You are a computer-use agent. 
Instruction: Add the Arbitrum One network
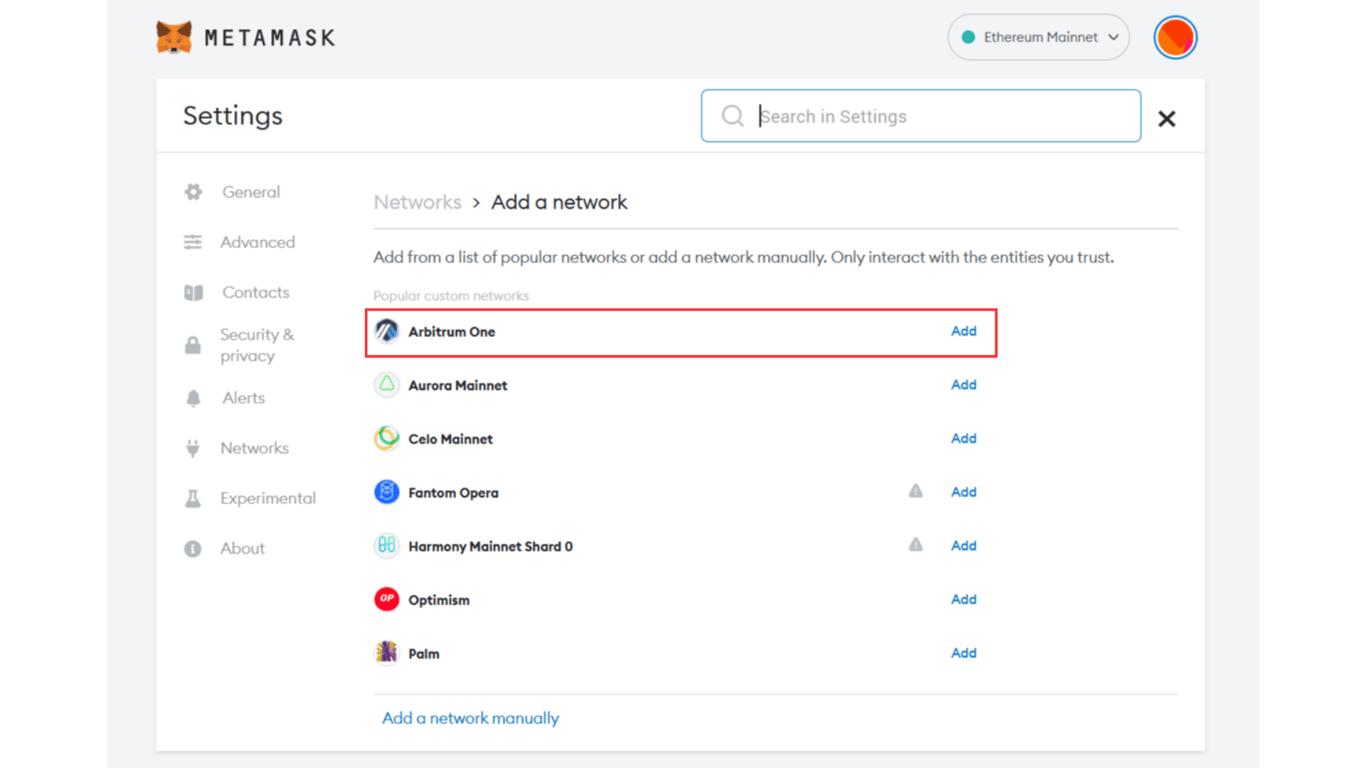coord(963,331)
